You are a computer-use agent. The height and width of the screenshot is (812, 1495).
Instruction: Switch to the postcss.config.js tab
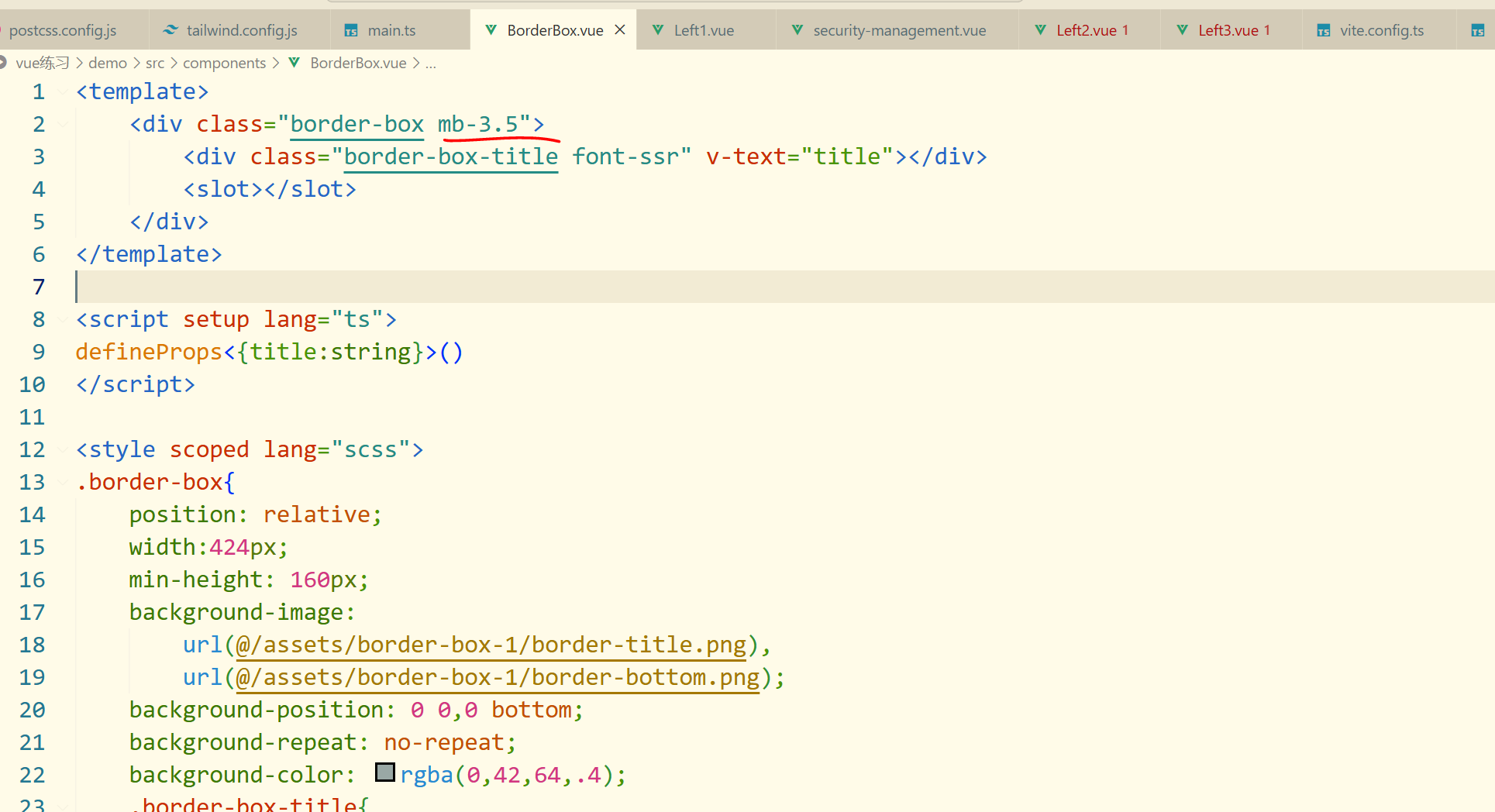click(63, 30)
